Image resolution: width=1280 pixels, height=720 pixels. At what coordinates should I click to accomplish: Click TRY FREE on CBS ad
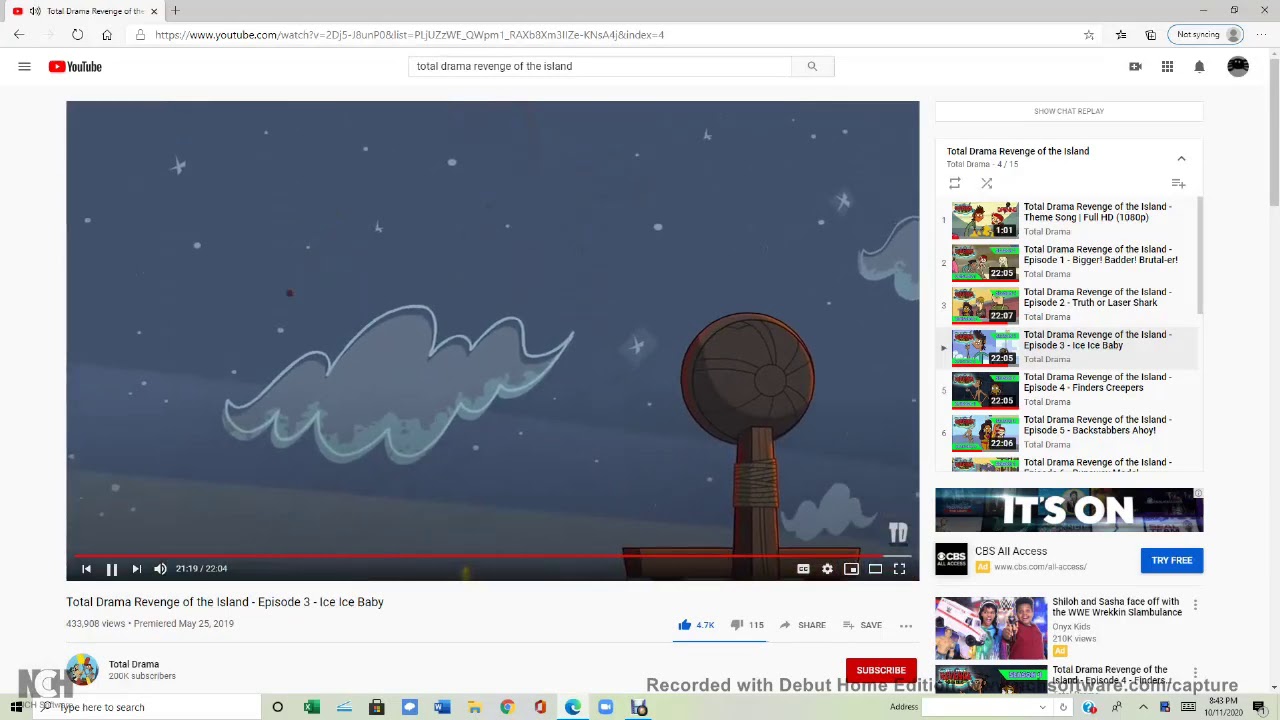pyautogui.click(x=1171, y=560)
